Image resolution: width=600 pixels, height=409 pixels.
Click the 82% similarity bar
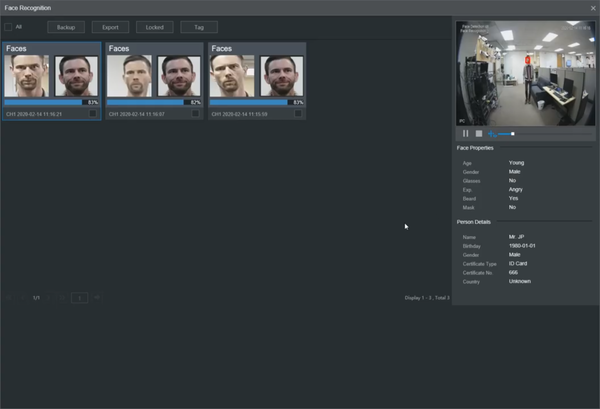click(154, 102)
